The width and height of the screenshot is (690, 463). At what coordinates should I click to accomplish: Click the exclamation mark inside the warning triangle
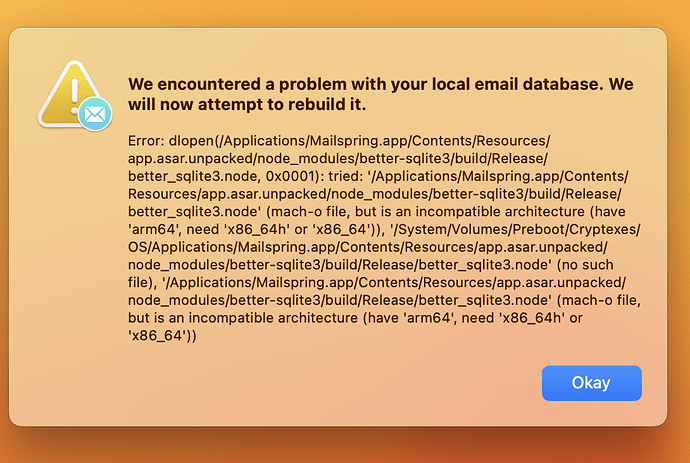coord(74,95)
